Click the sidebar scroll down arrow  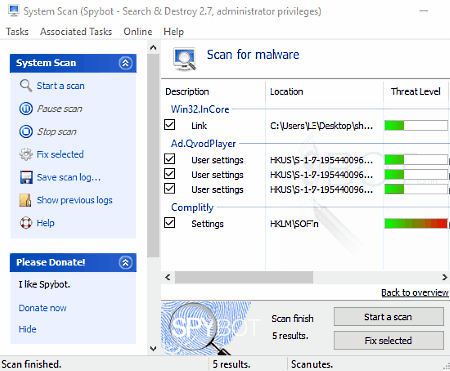153,349
